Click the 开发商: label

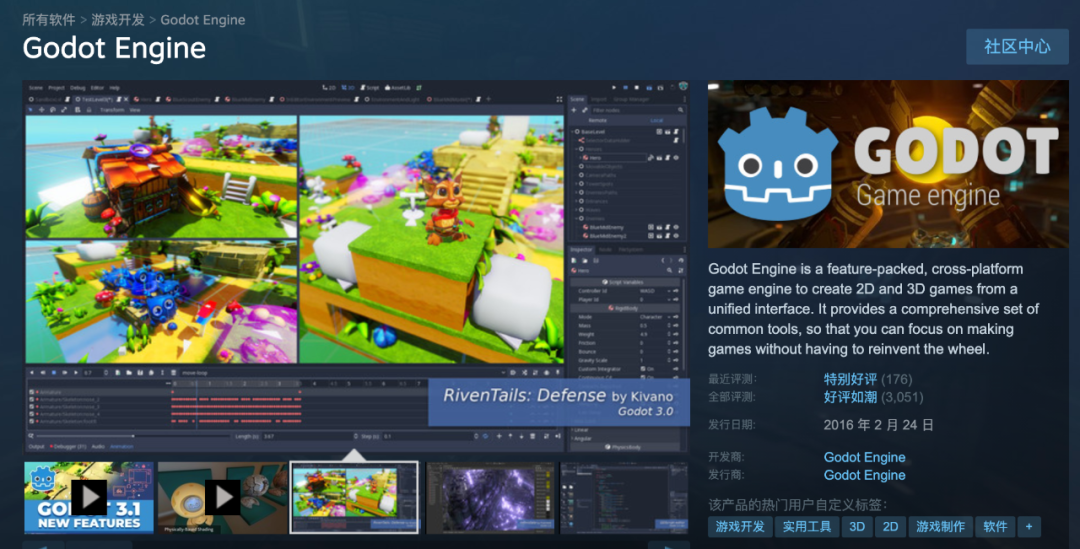pos(727,457)
